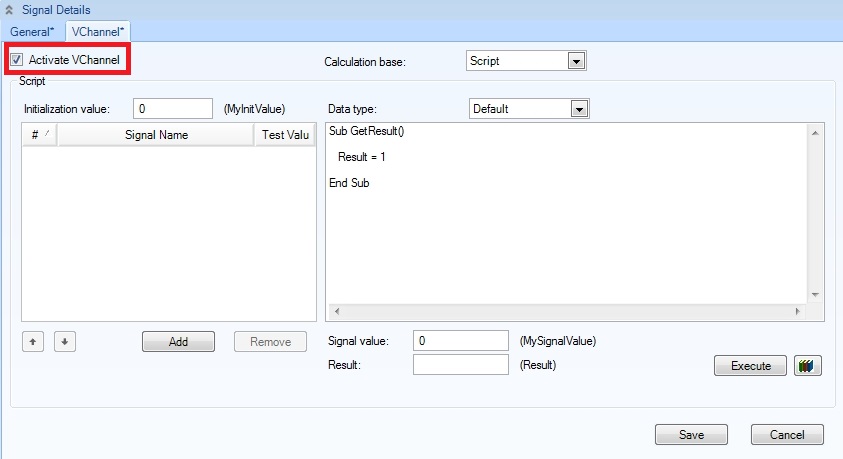The height and width of the screenshot is (459, 843).
Task: Open the books library icon
Action: (x=807, y=366)
